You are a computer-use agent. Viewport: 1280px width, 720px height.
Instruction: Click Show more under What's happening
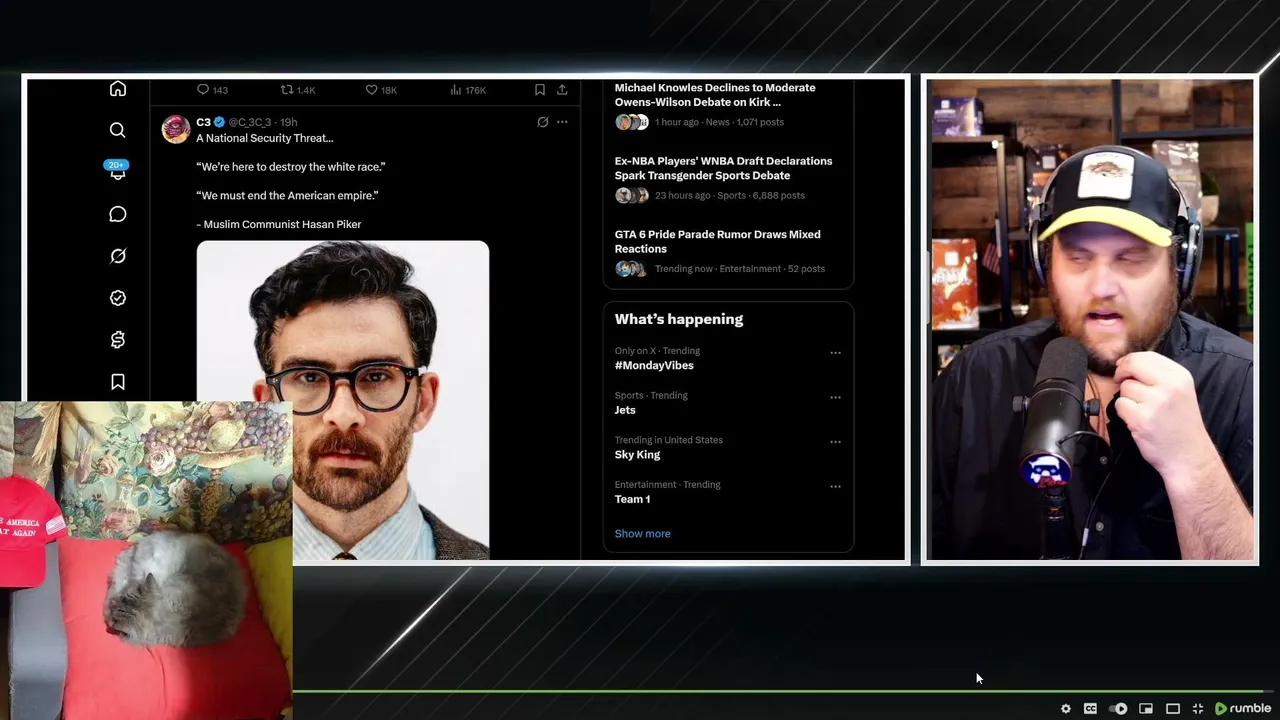pyautogui.click(x=643, y=534)
